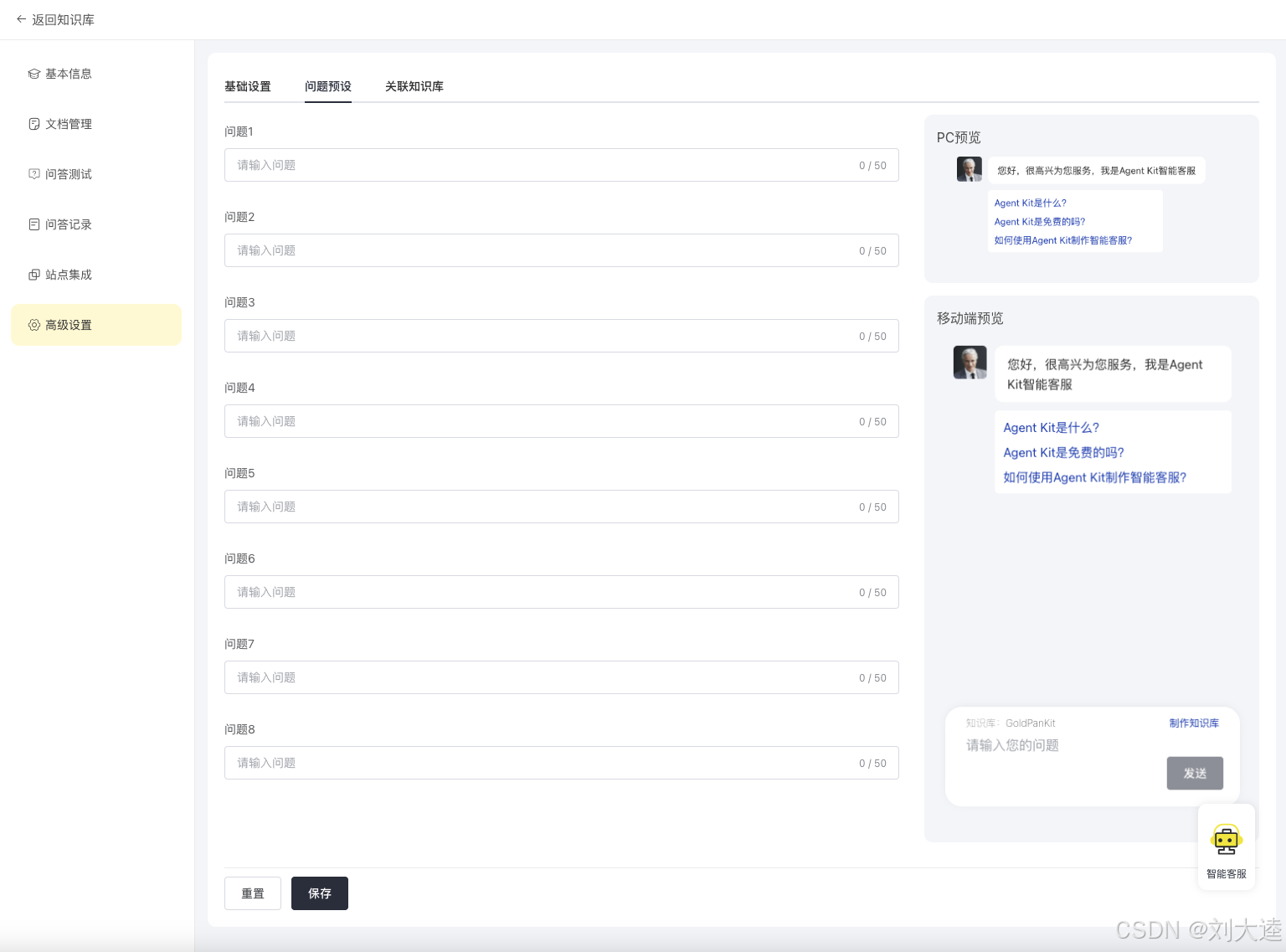Click the 移动端预览 heading
The width and height of the screenshot is (1286, 952).
tap(970, 318)
